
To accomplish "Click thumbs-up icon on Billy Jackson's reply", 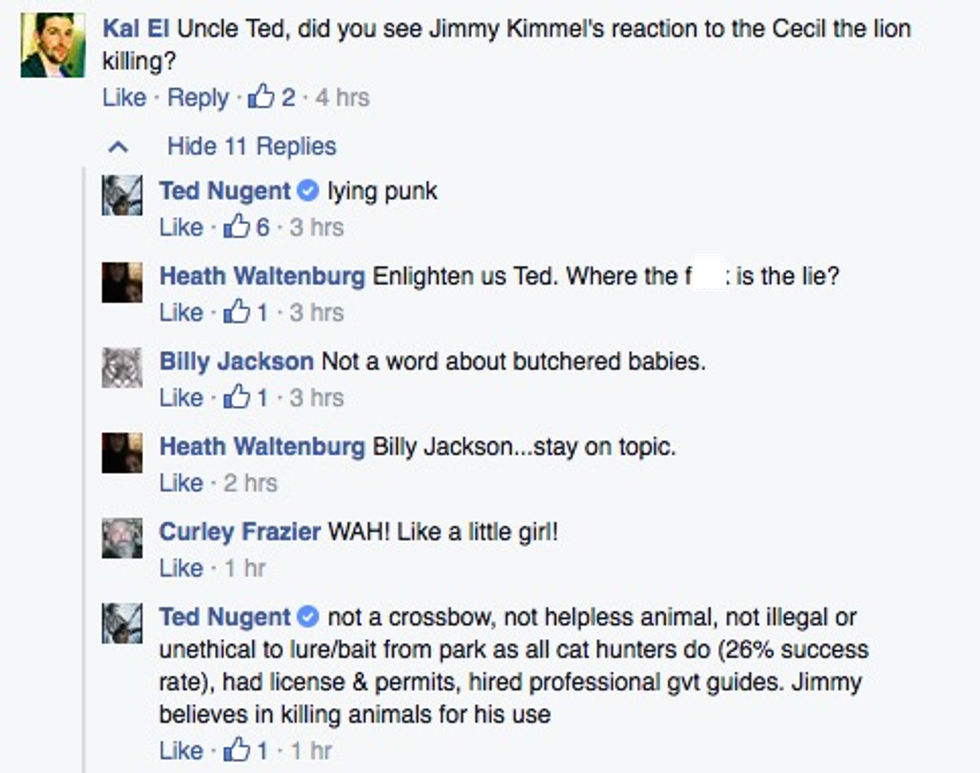I will (237, 397).
